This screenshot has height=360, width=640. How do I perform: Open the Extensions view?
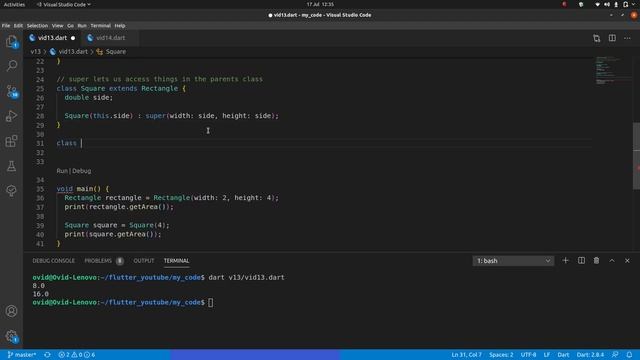coord(11,141)
